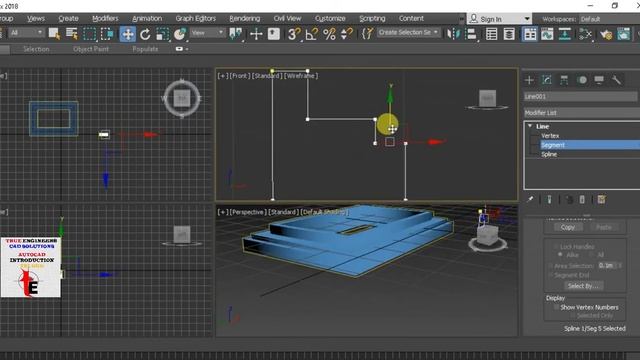Toggle 3D Snaps
Screen dimensions: 640x360
293,34
